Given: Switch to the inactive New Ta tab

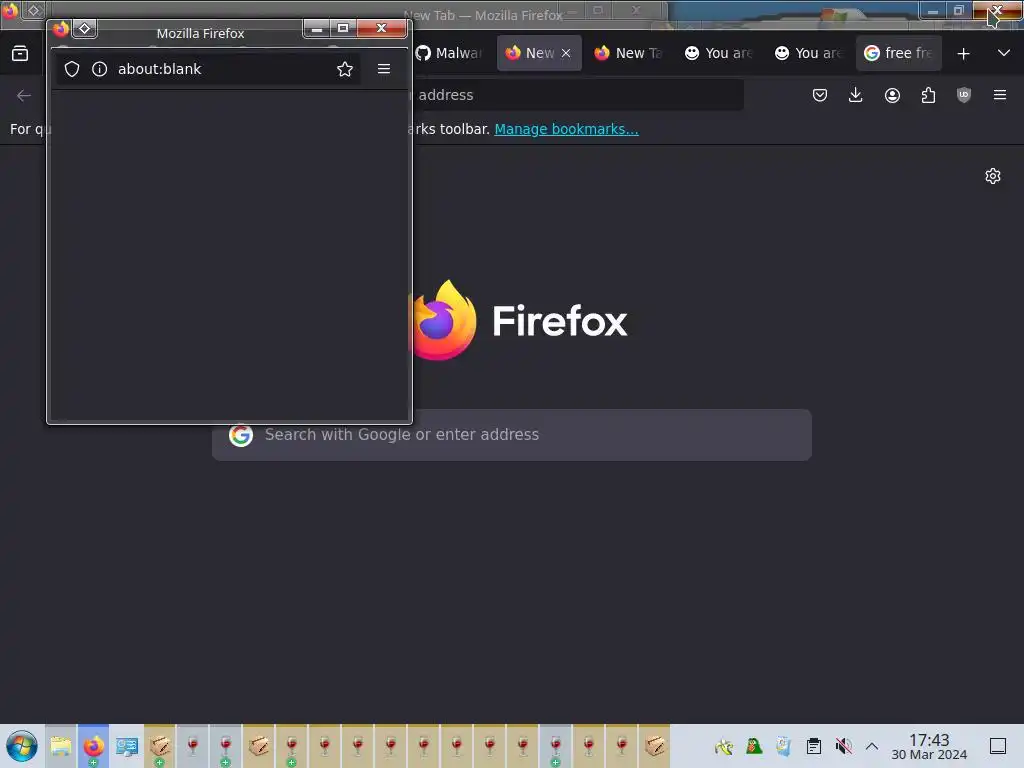Looking at the screenshot, I should [x=628, y=54].
